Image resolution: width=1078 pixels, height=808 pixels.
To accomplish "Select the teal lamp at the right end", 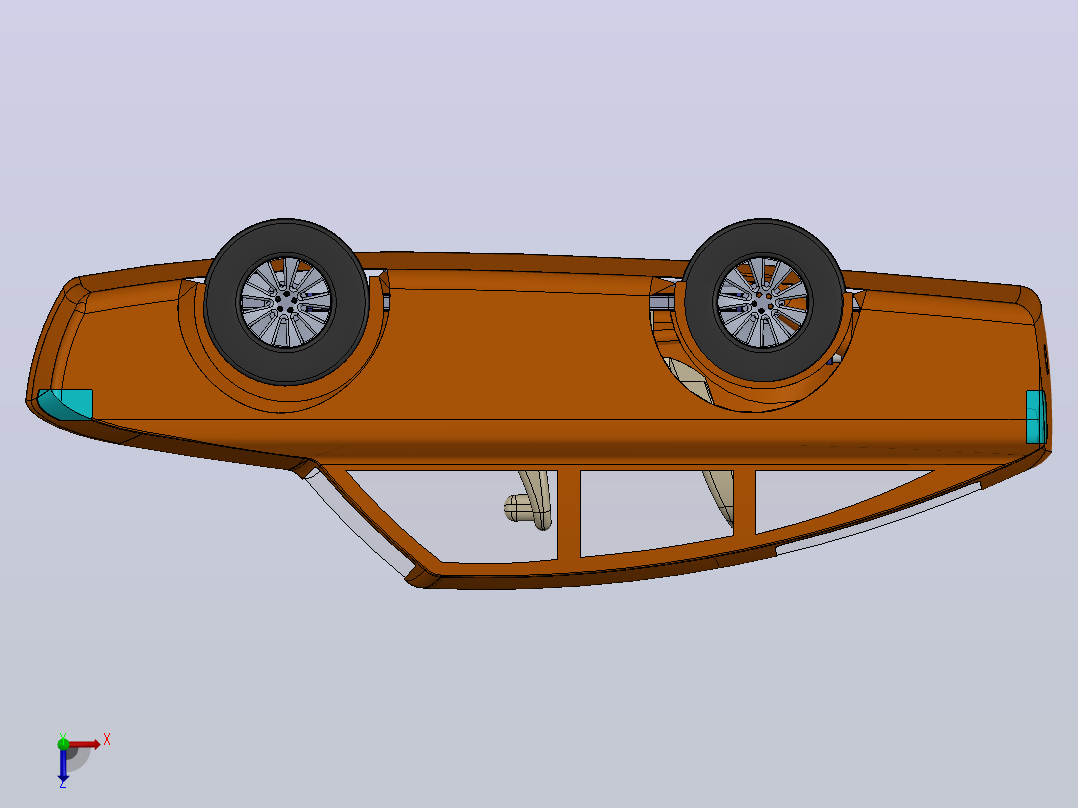I will tap(1035, 417).
